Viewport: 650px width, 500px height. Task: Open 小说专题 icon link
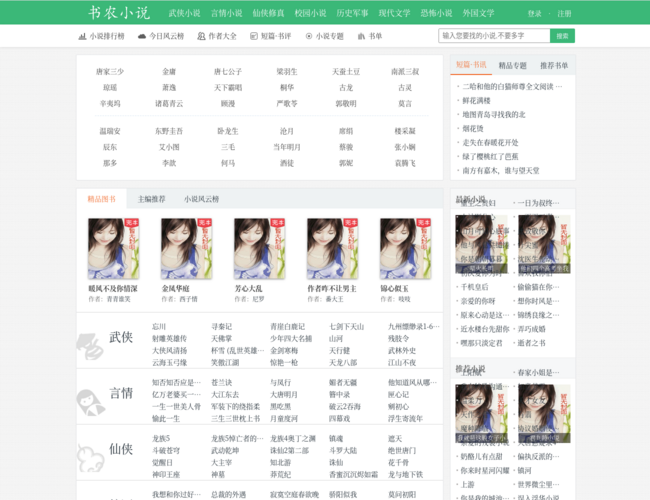[309, 36]
